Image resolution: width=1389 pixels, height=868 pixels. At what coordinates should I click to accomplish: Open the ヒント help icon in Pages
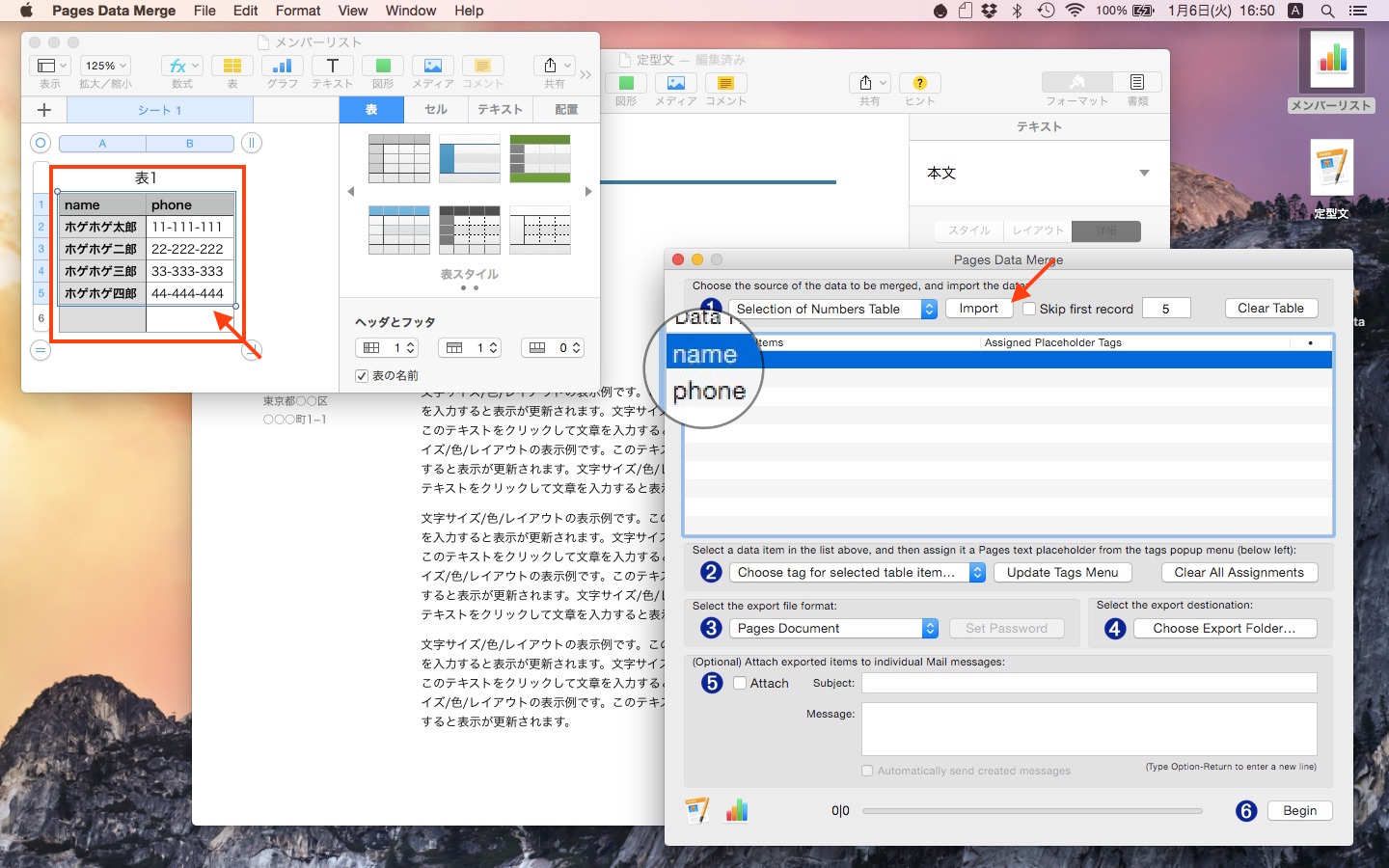[x=920, y=83]
